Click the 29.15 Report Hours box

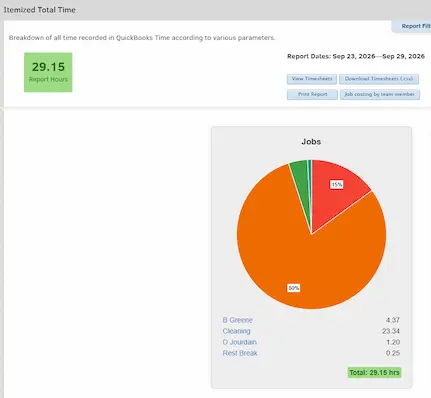(48, 72)
